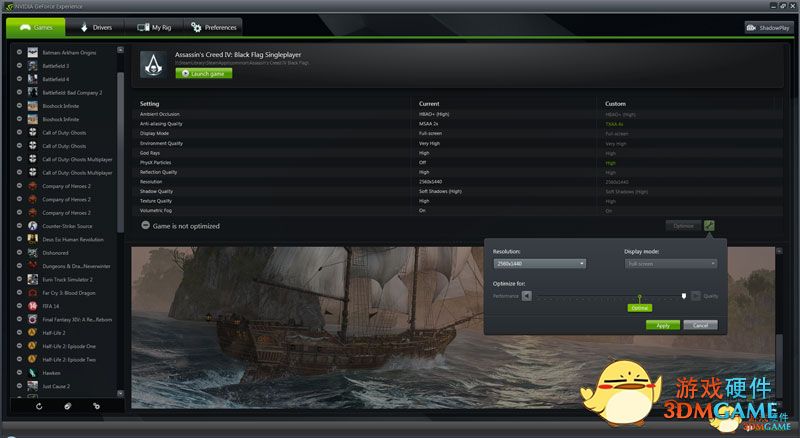Click the 'Texture Quality' setting row
The height and width of the screenshot is (438, 800).
(x=457, y=201)
